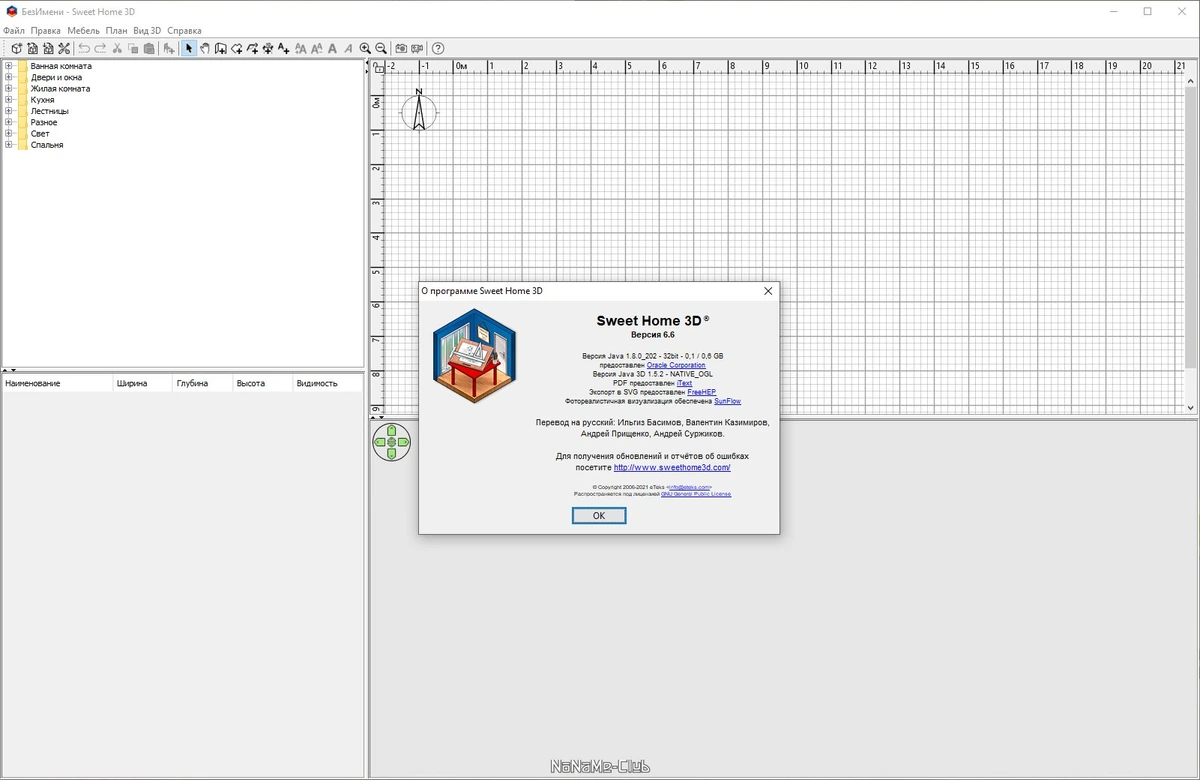Image resolution: width=1200 pixels, height=780 pixels.
Task: Sort furniture by Глубина column
Action: [202, 383]
